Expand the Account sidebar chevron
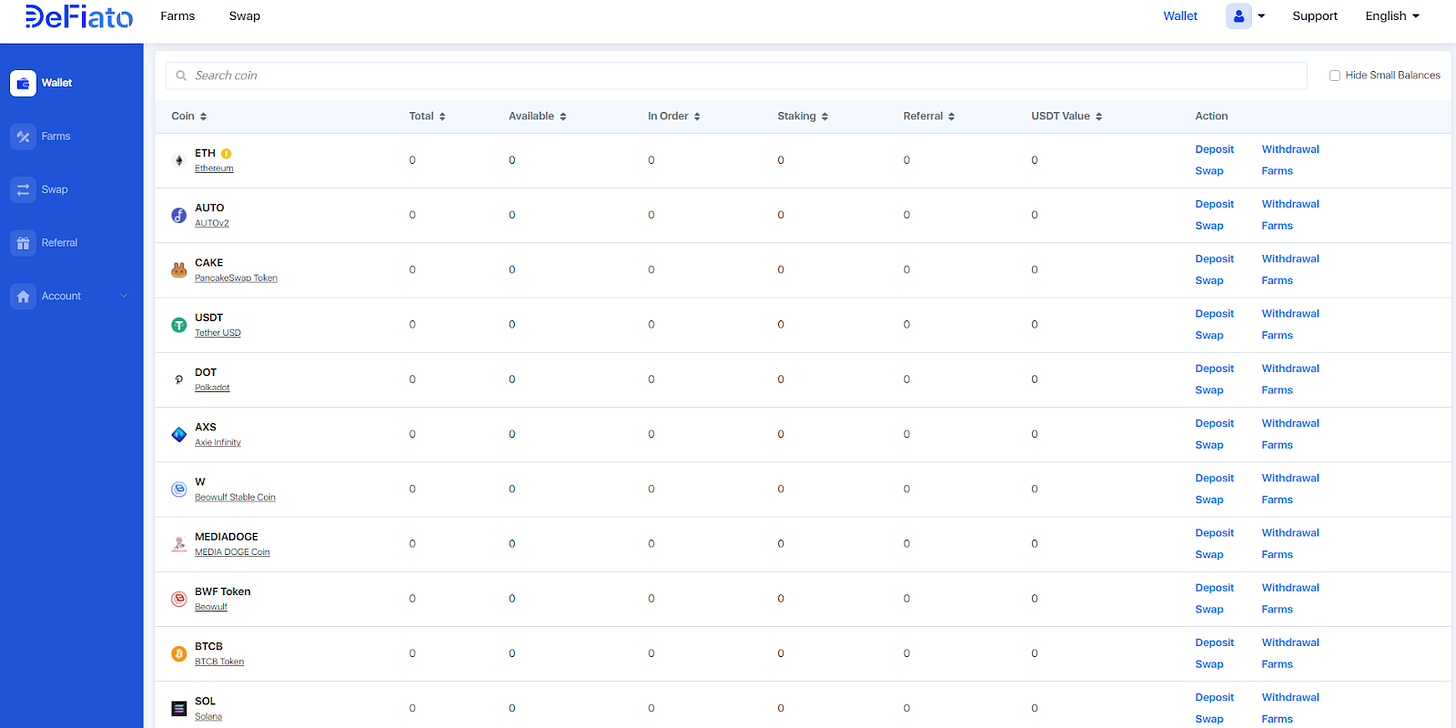The image size is (1456, 728). [124, 296]
